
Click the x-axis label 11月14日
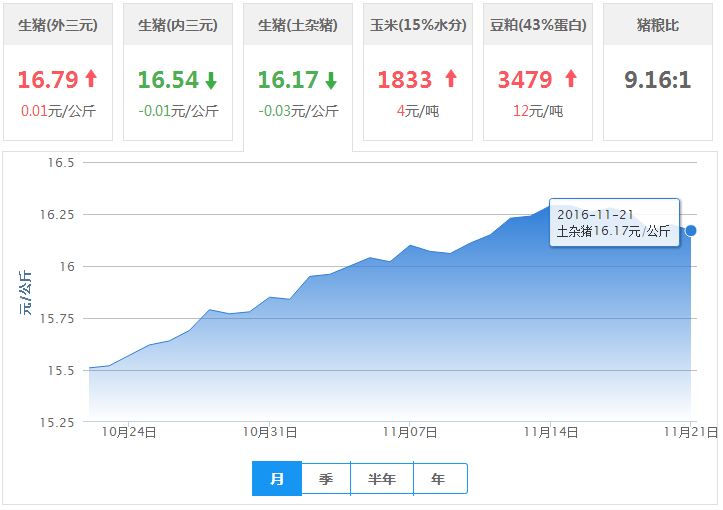pyautogui.click(x=551, y=432)
